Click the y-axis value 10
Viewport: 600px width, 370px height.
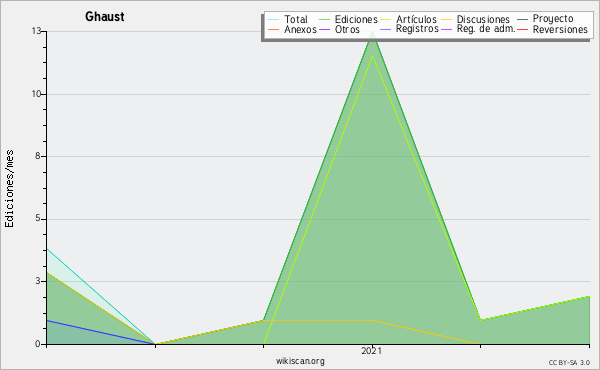coord(36,94)
